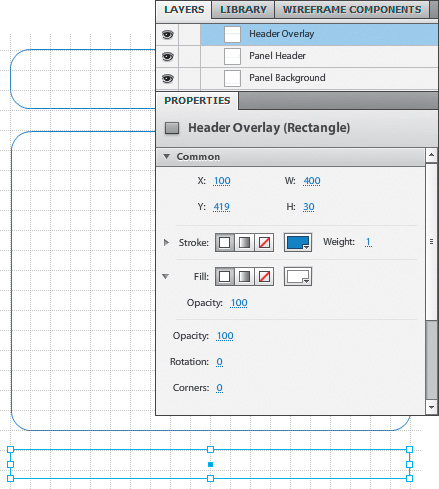439x489 pixels.
Task: Select gradient stroke icon
Action: pos(244,242)
